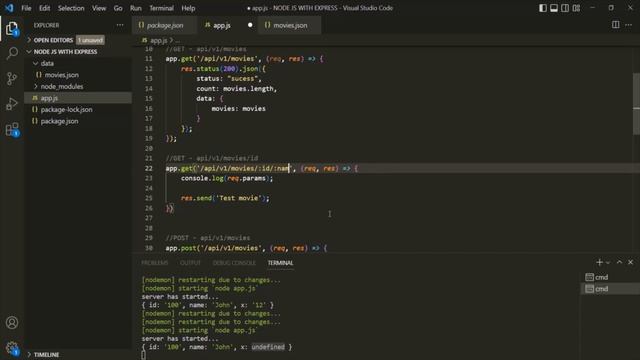Open the Help menu
Viewport: 640px width, 360px height.
click(x=188, y=8)
